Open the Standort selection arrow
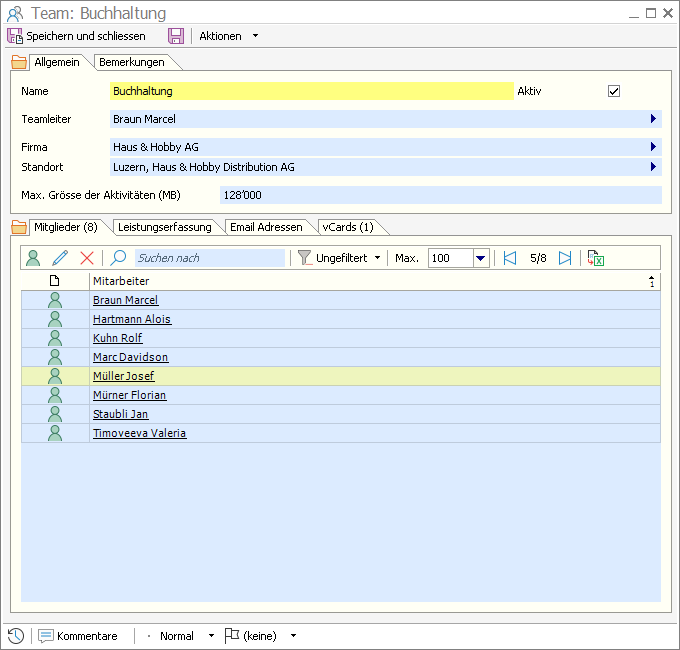Viewport: 680px width, 650px height. click(x=653, y=167)
